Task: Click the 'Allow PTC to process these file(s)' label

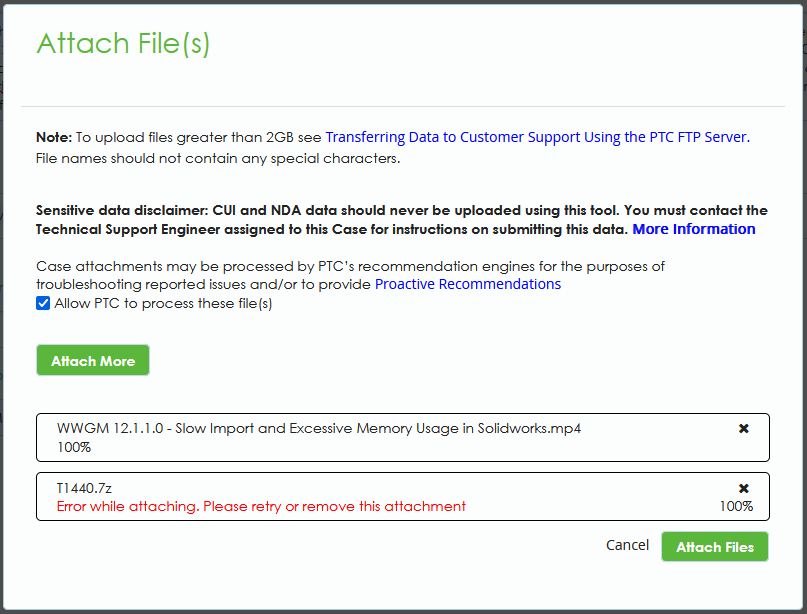Action: click(x=163, y=303)
